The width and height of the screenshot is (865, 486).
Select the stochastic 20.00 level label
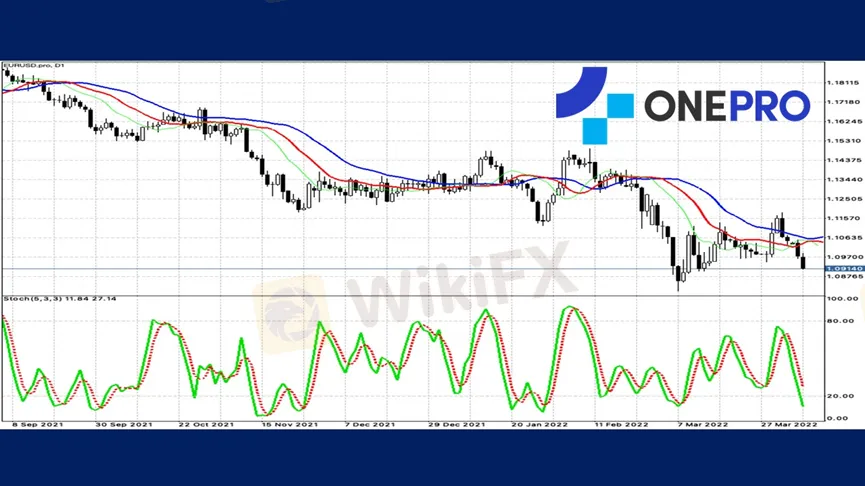coord(839,396)
